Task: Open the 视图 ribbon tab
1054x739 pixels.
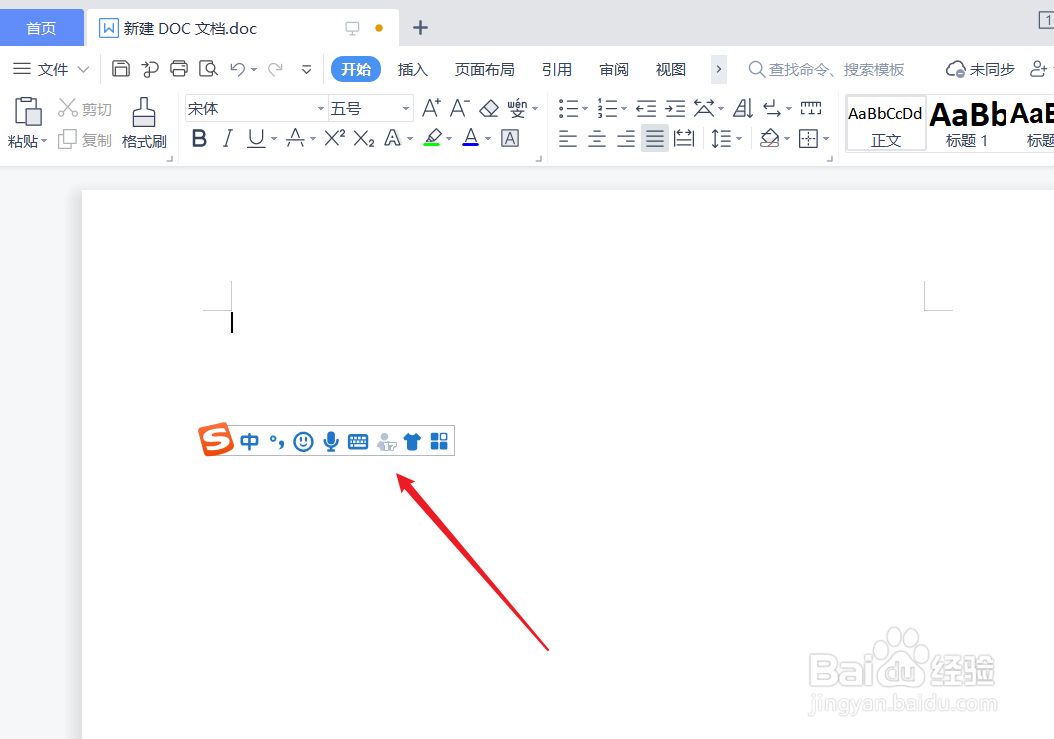Action: tap(671, 69)
